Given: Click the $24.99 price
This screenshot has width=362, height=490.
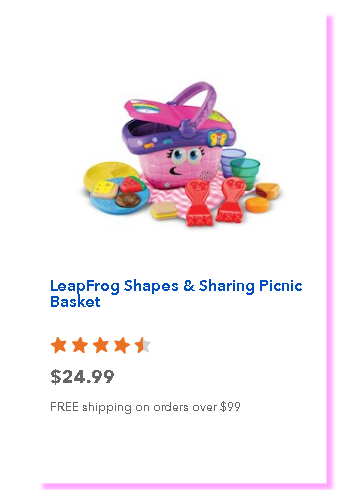Looking at the screenshot, I should pos(82,377).
